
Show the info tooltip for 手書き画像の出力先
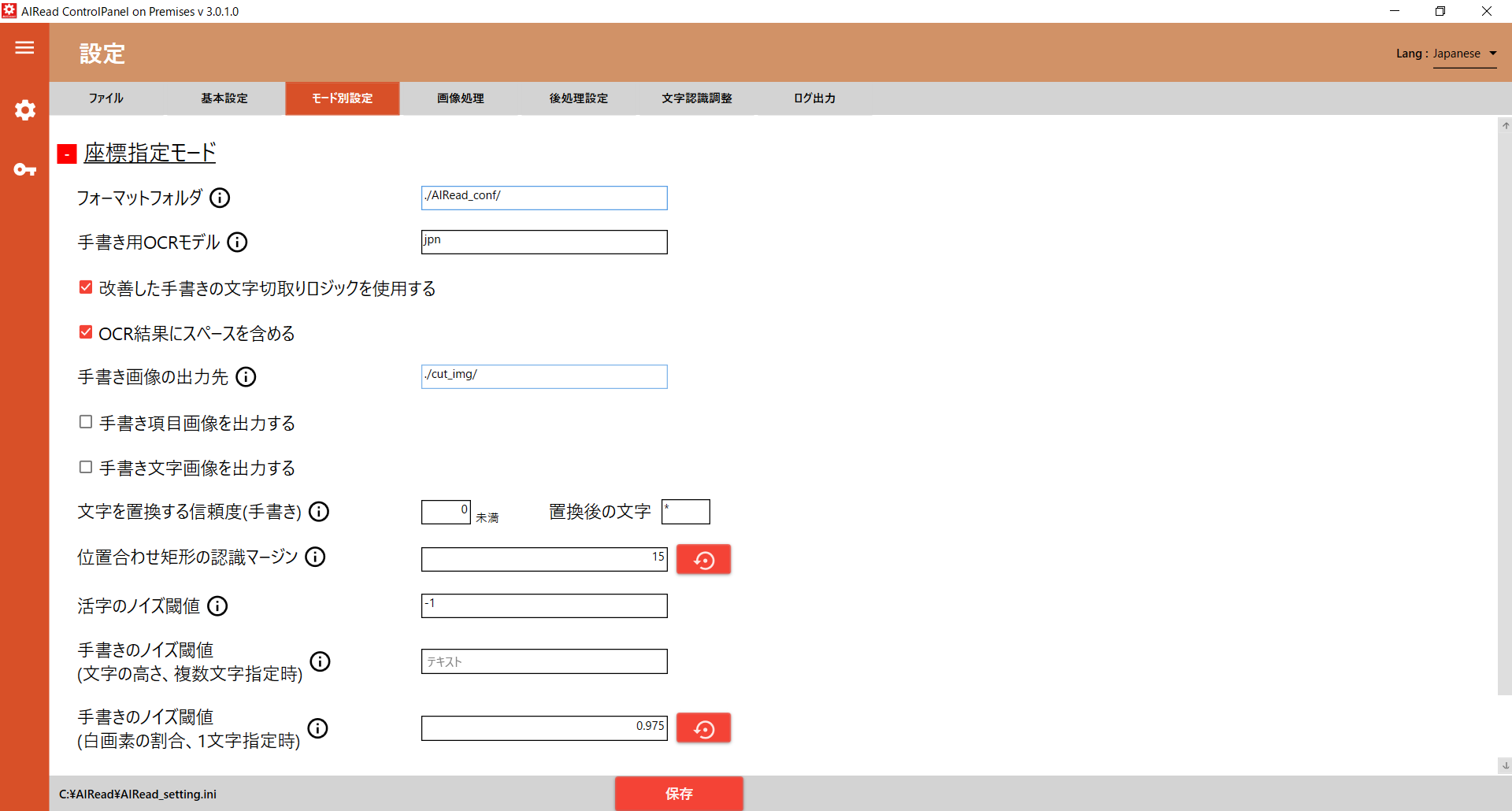pyautogui.click(x=246, y=376)
